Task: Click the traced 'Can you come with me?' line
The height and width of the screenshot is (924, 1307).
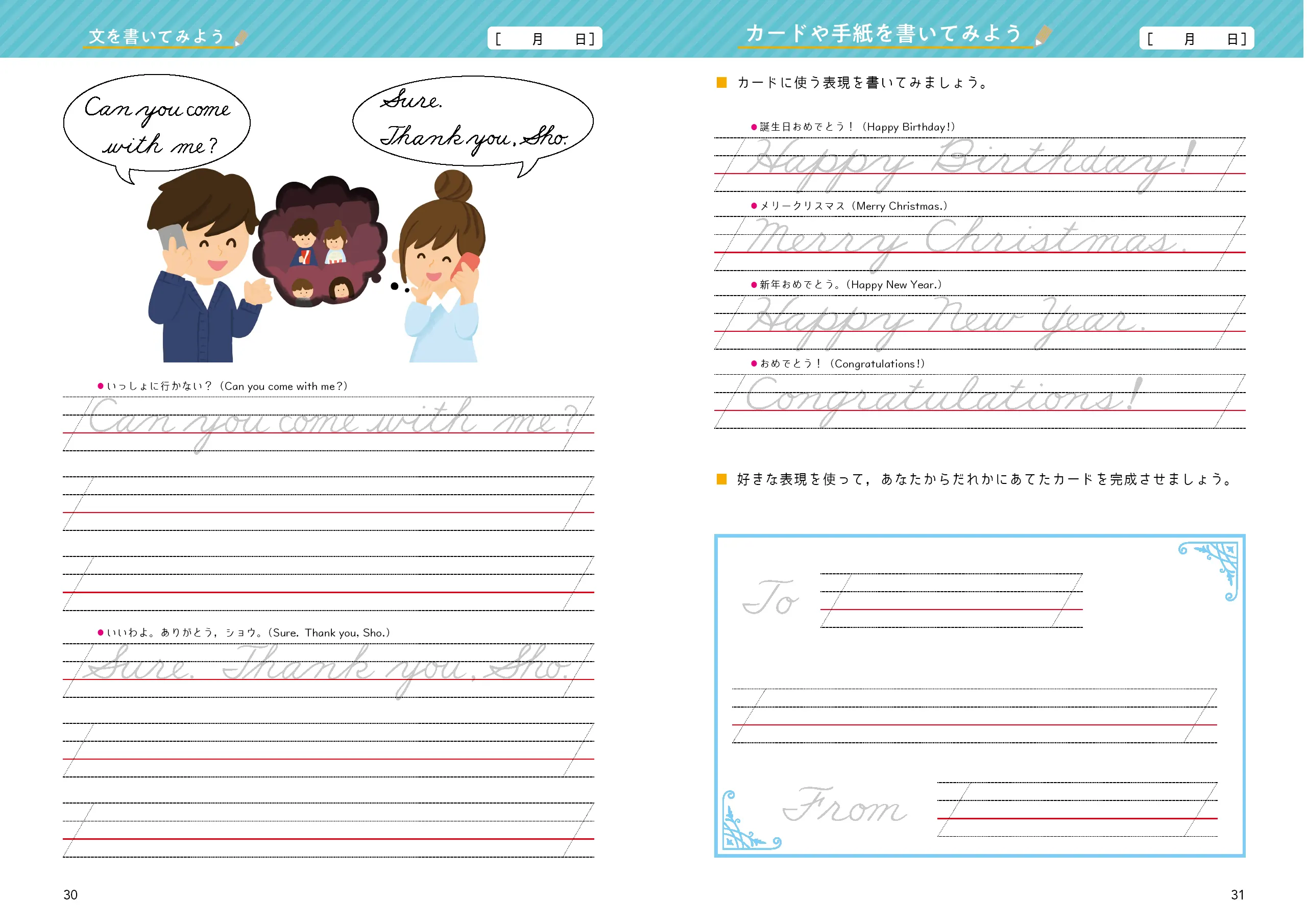Action: (x=328, y=424)
